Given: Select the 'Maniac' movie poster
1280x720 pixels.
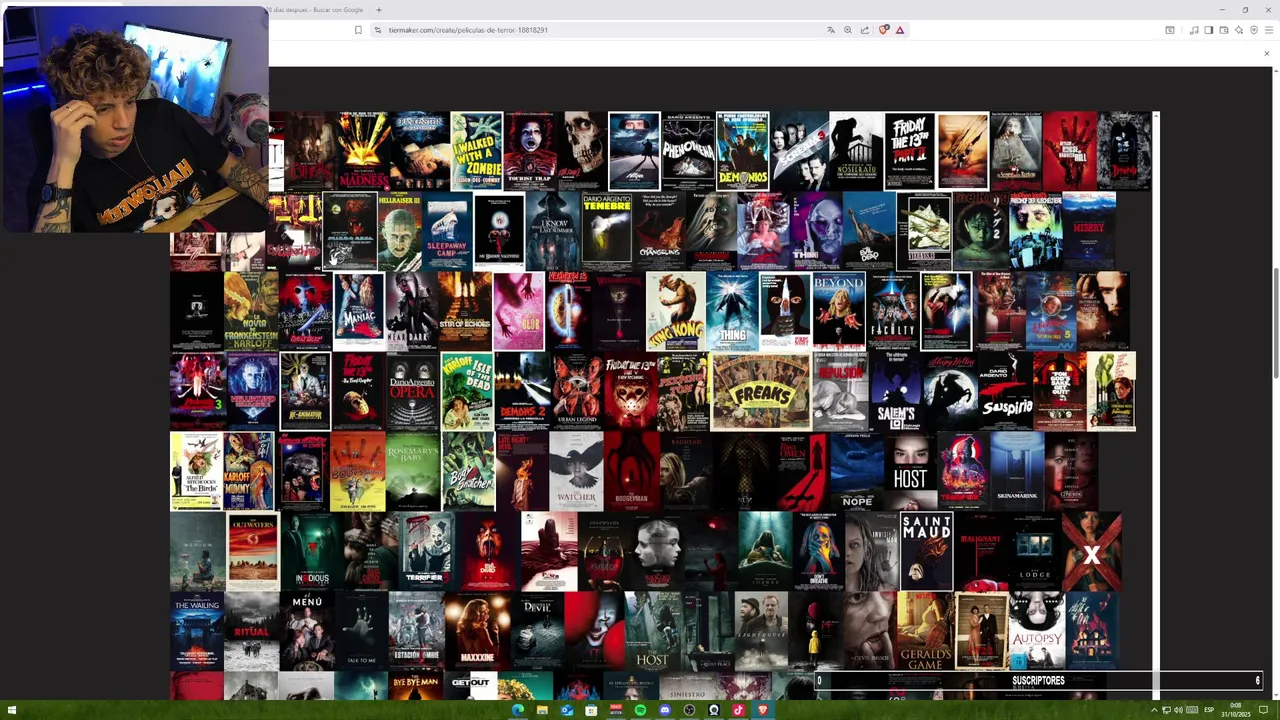Looking at the screenshot, I should (x=359, y=311).
